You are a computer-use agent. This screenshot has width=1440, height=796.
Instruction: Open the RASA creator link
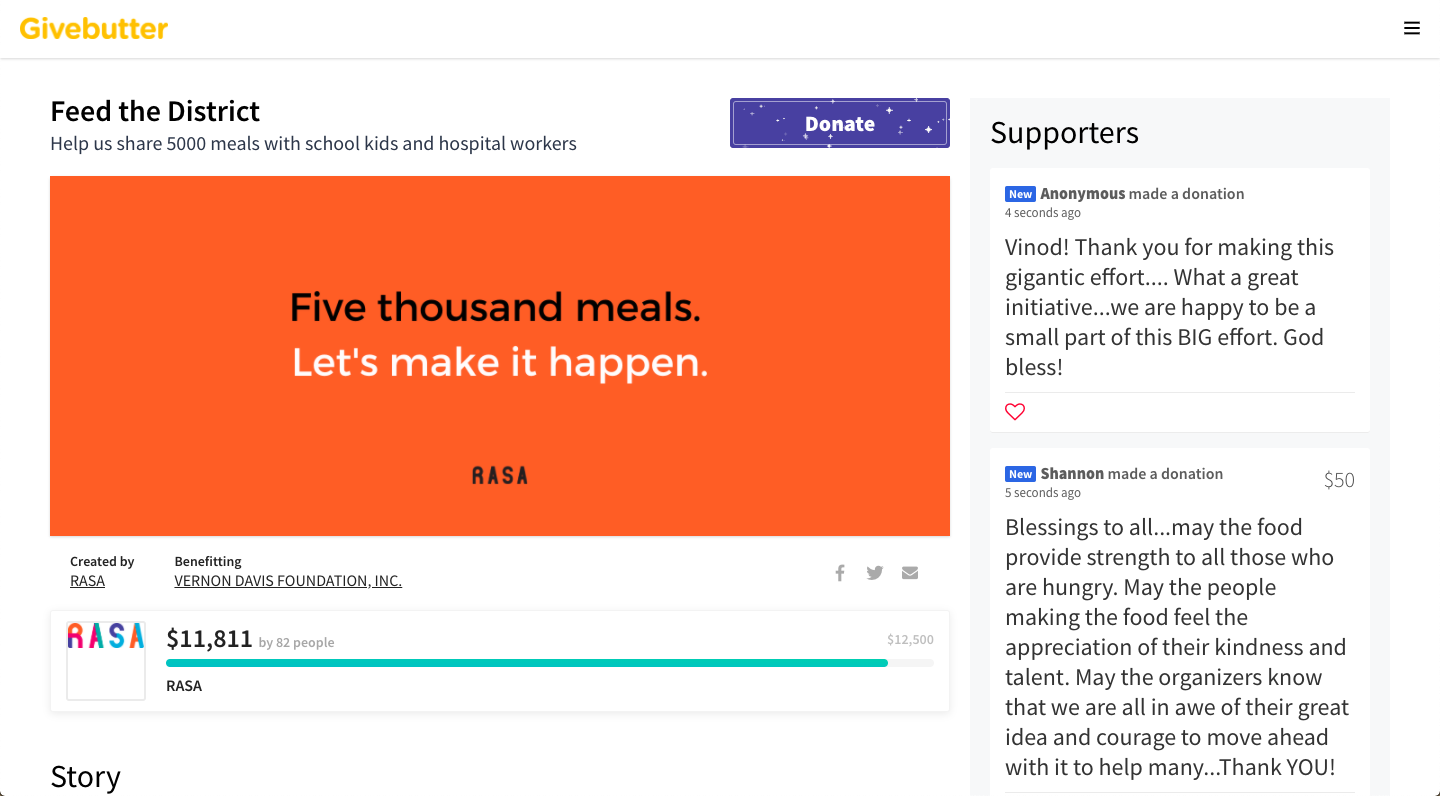tap(87, 581)
